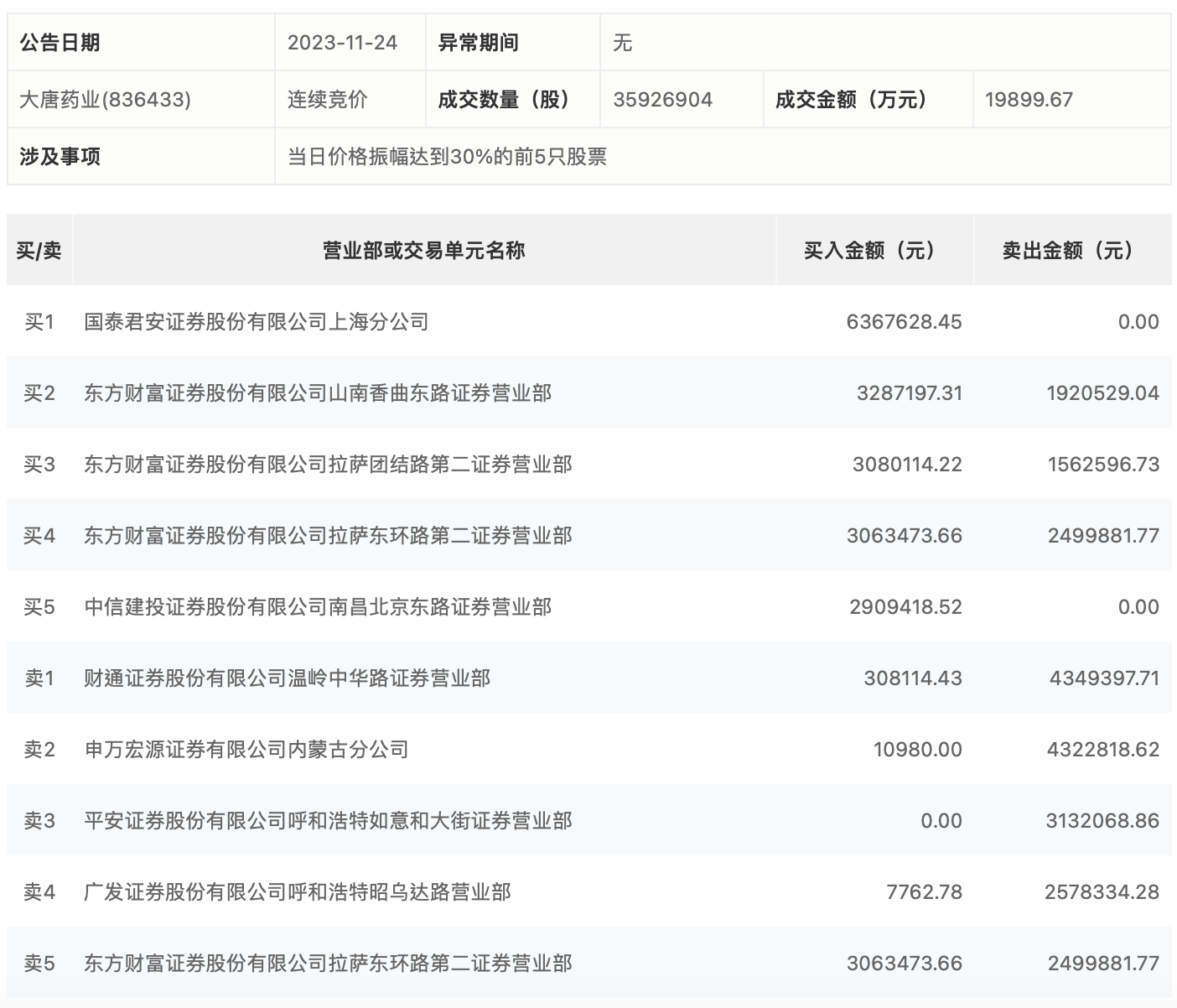Select the trade volume 35926904
The image size is (1177, 1008).
[663, 100]
